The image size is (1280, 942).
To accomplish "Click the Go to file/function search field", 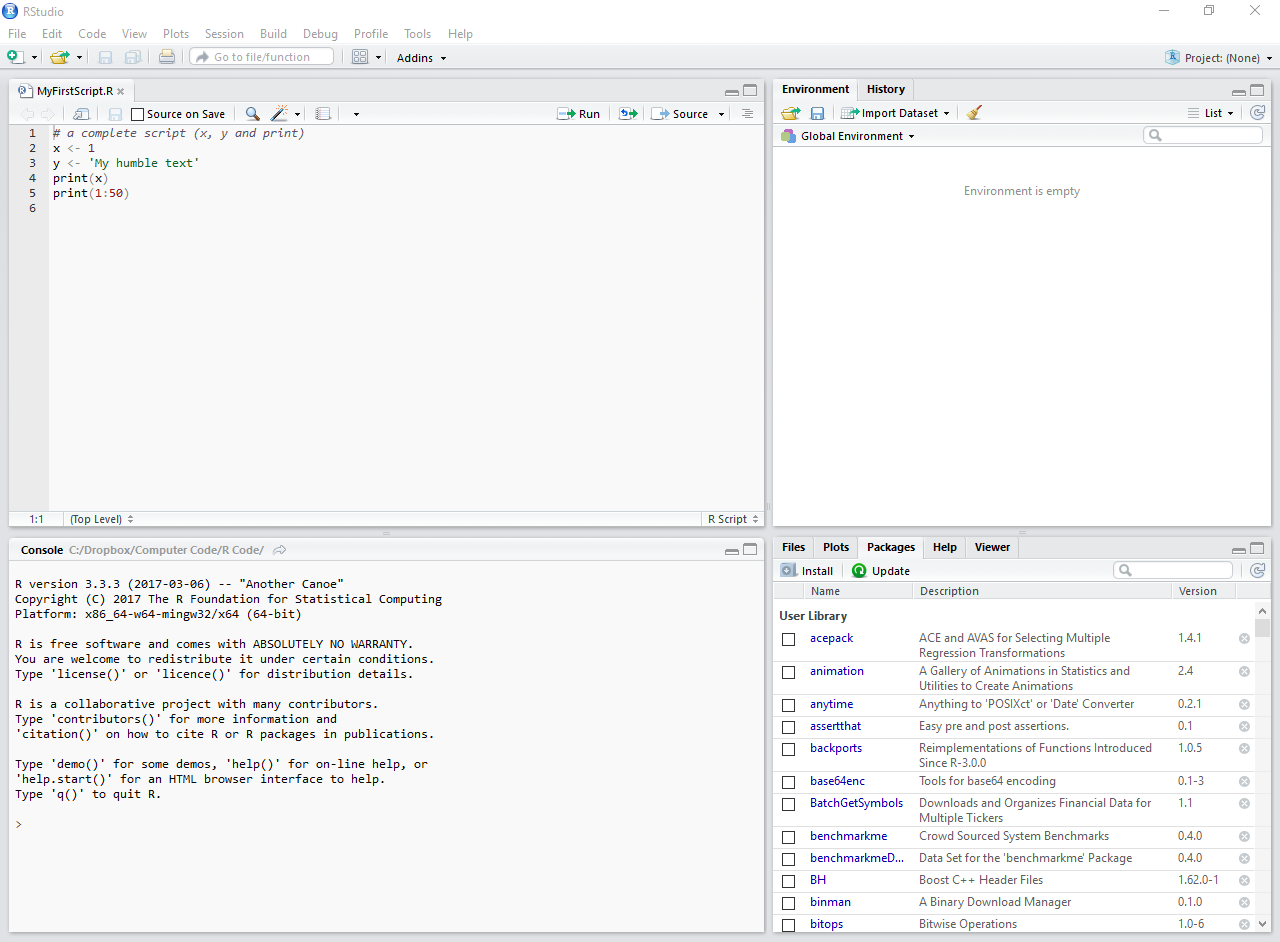I will coord(262,57).
